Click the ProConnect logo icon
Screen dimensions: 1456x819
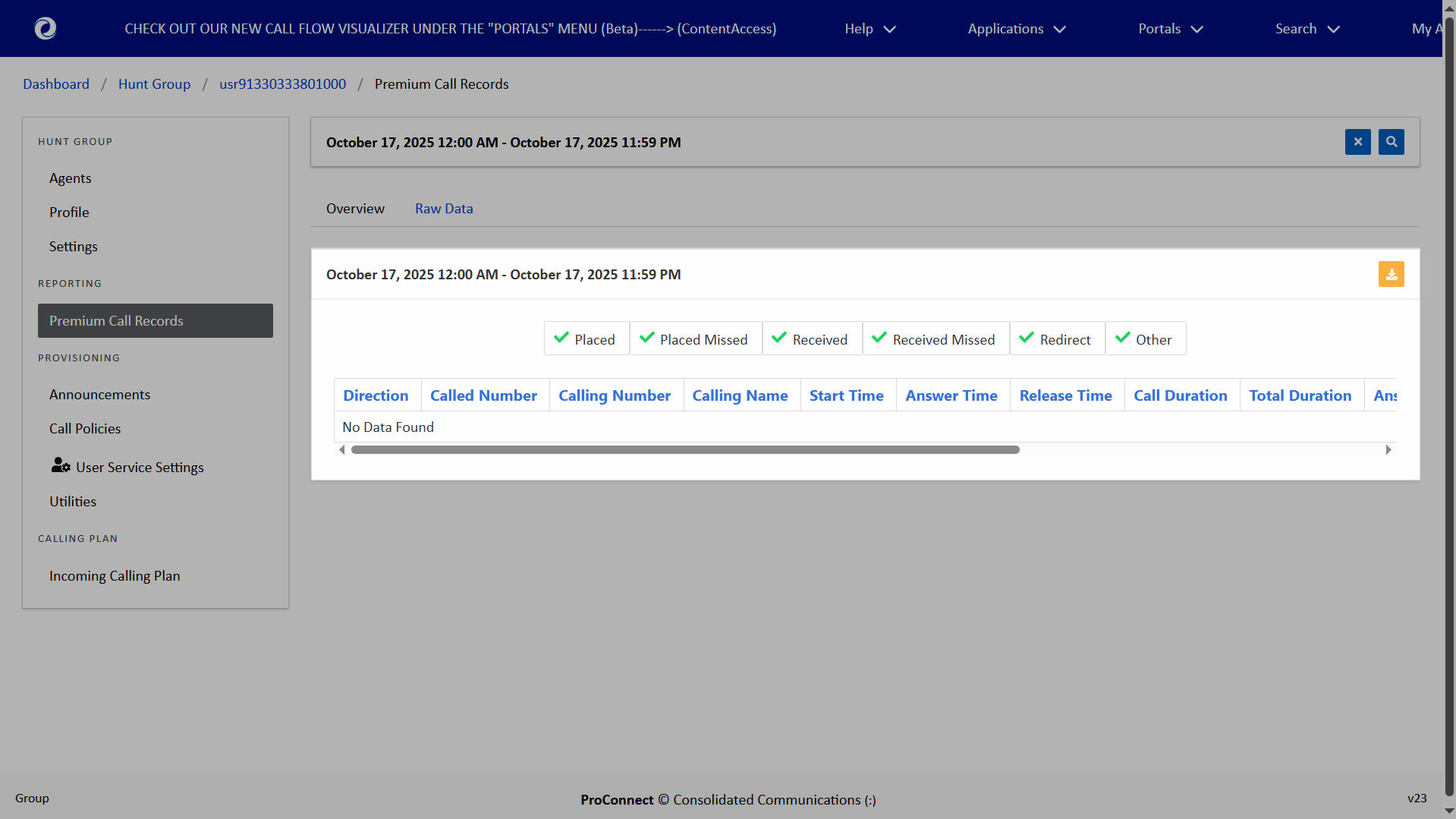click(46, 29)
